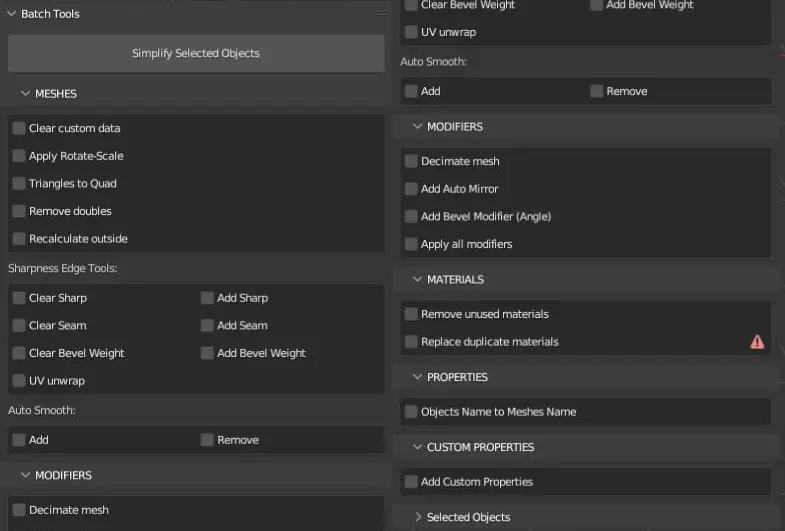Image resolution: width=785 pixels, height=531 pixels.
Task: Collapse MODIFIERS section in the right panel
Action: coord(417,127)
